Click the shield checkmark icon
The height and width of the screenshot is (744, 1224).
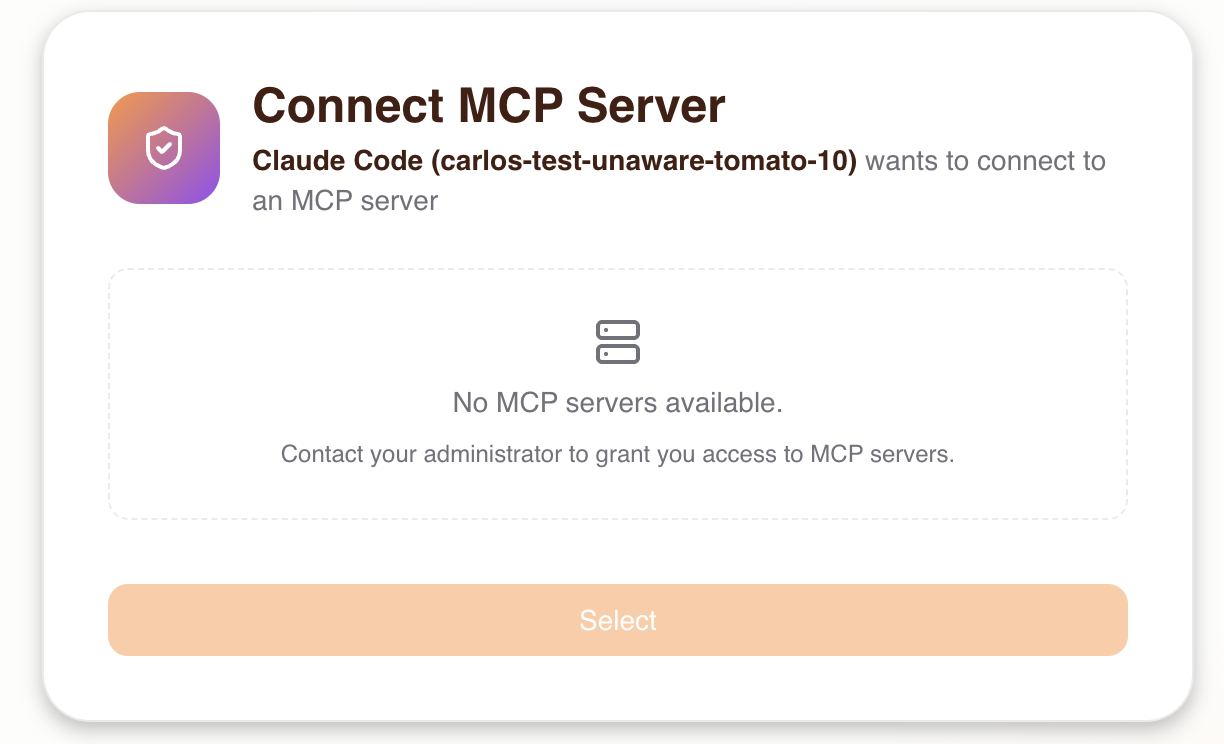pyautogui.click(x=164, y=148)
